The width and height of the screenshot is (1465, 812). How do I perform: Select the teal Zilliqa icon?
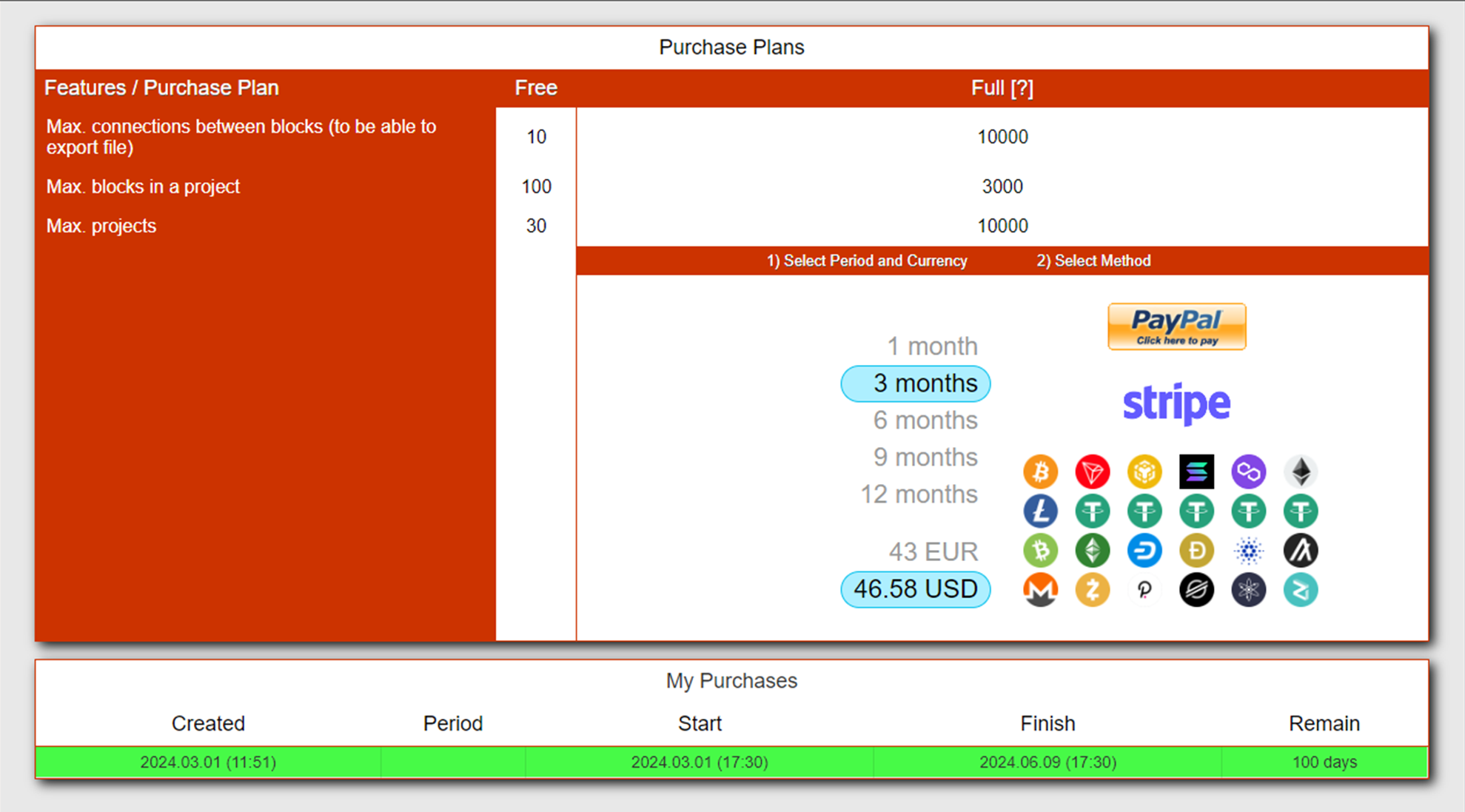click(x=1301, y=590)
